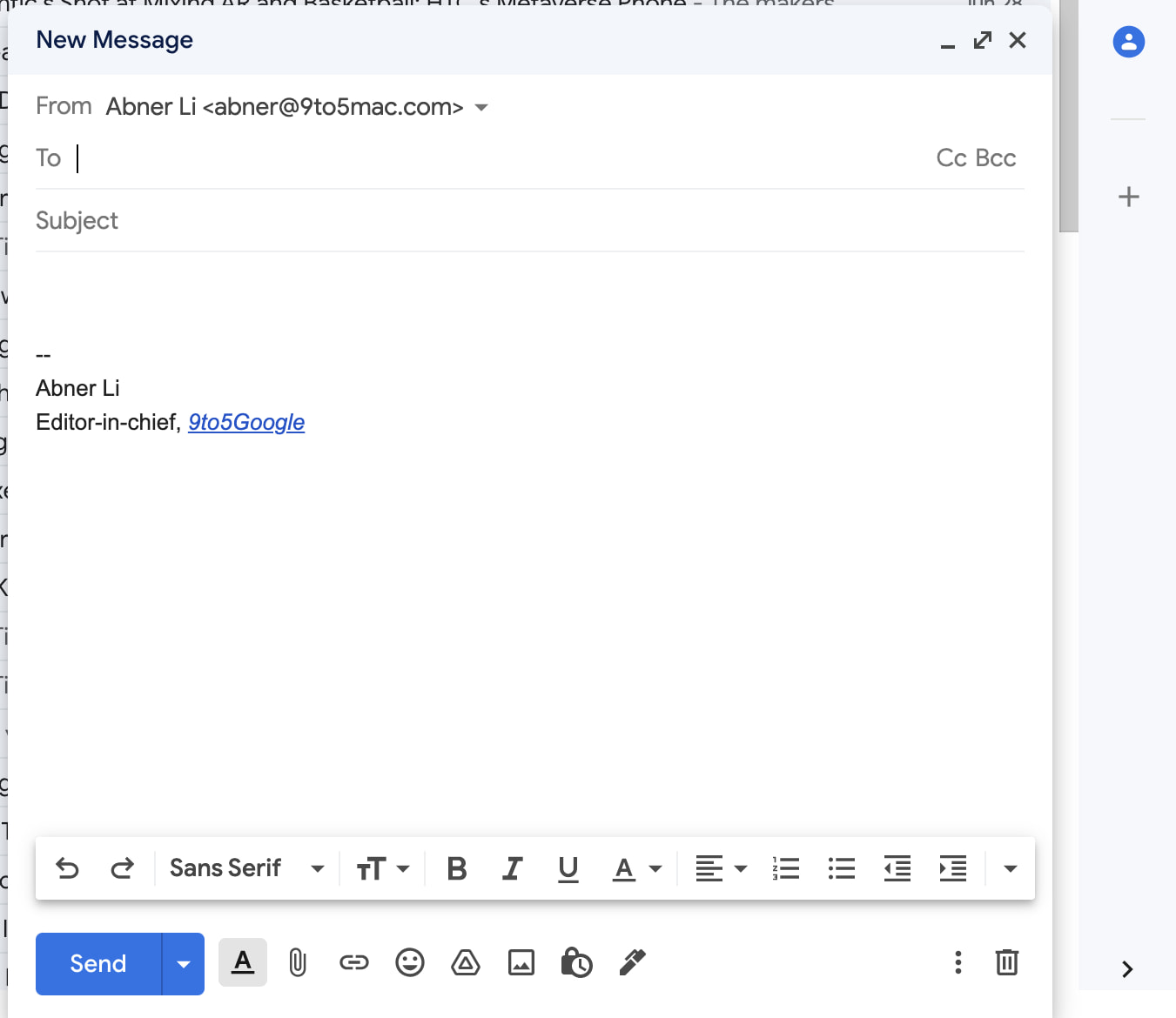Open more send options beside Send
Viewport: 1176px width, 1018px height.
[183, 963]
